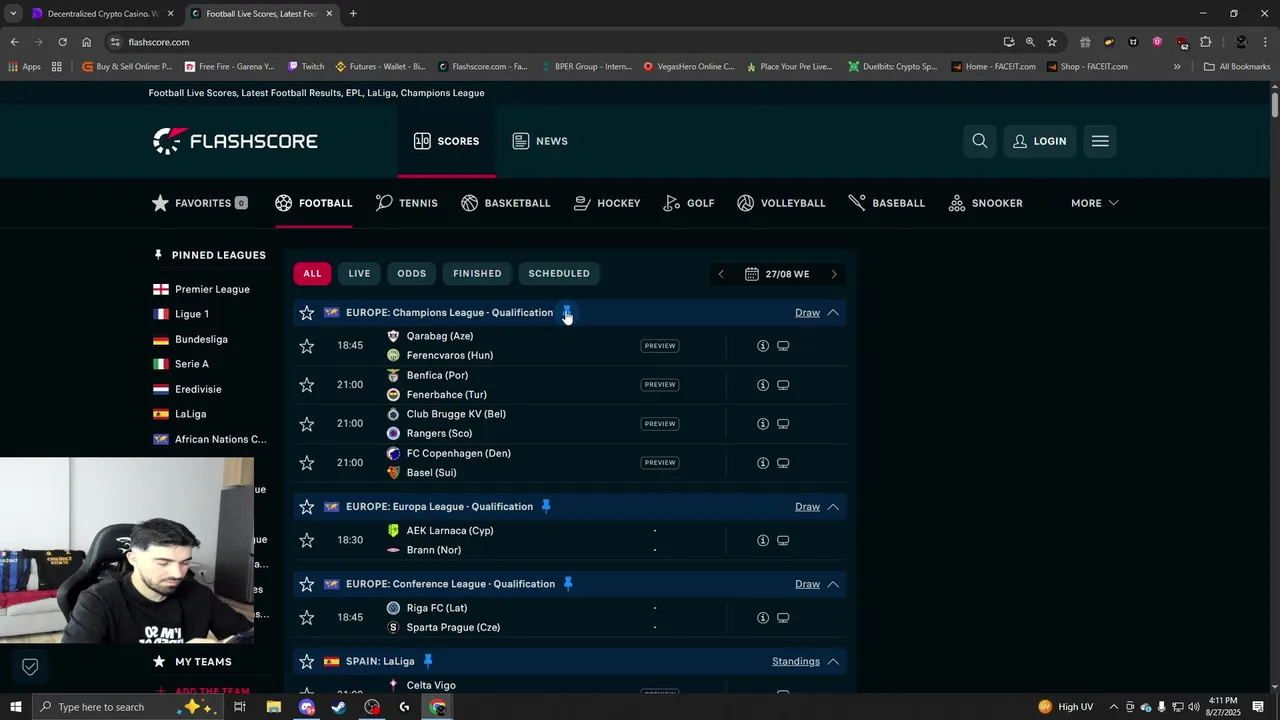Select BASKETBALL sport
1280x720 pixels.
pos(506,203)
